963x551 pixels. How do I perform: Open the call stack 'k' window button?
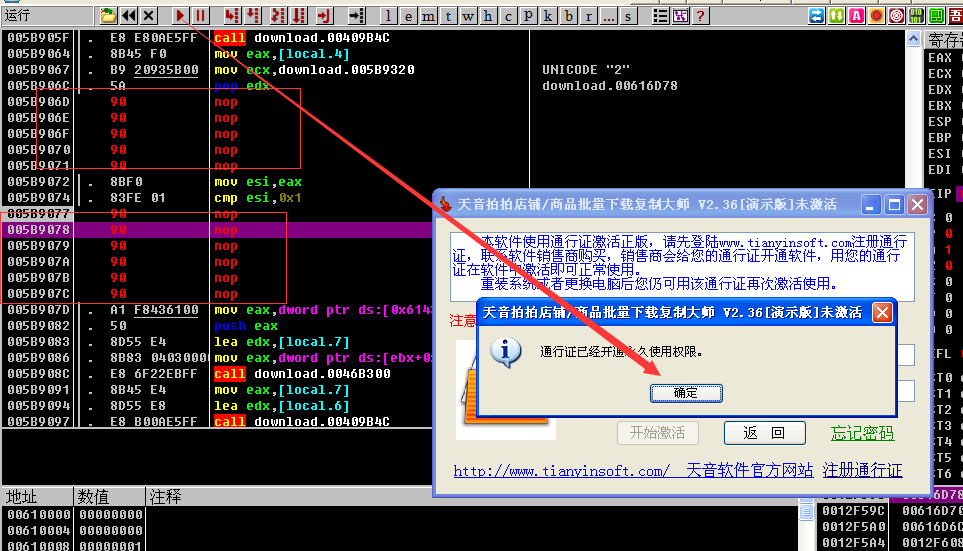click(x=549, y=16)
